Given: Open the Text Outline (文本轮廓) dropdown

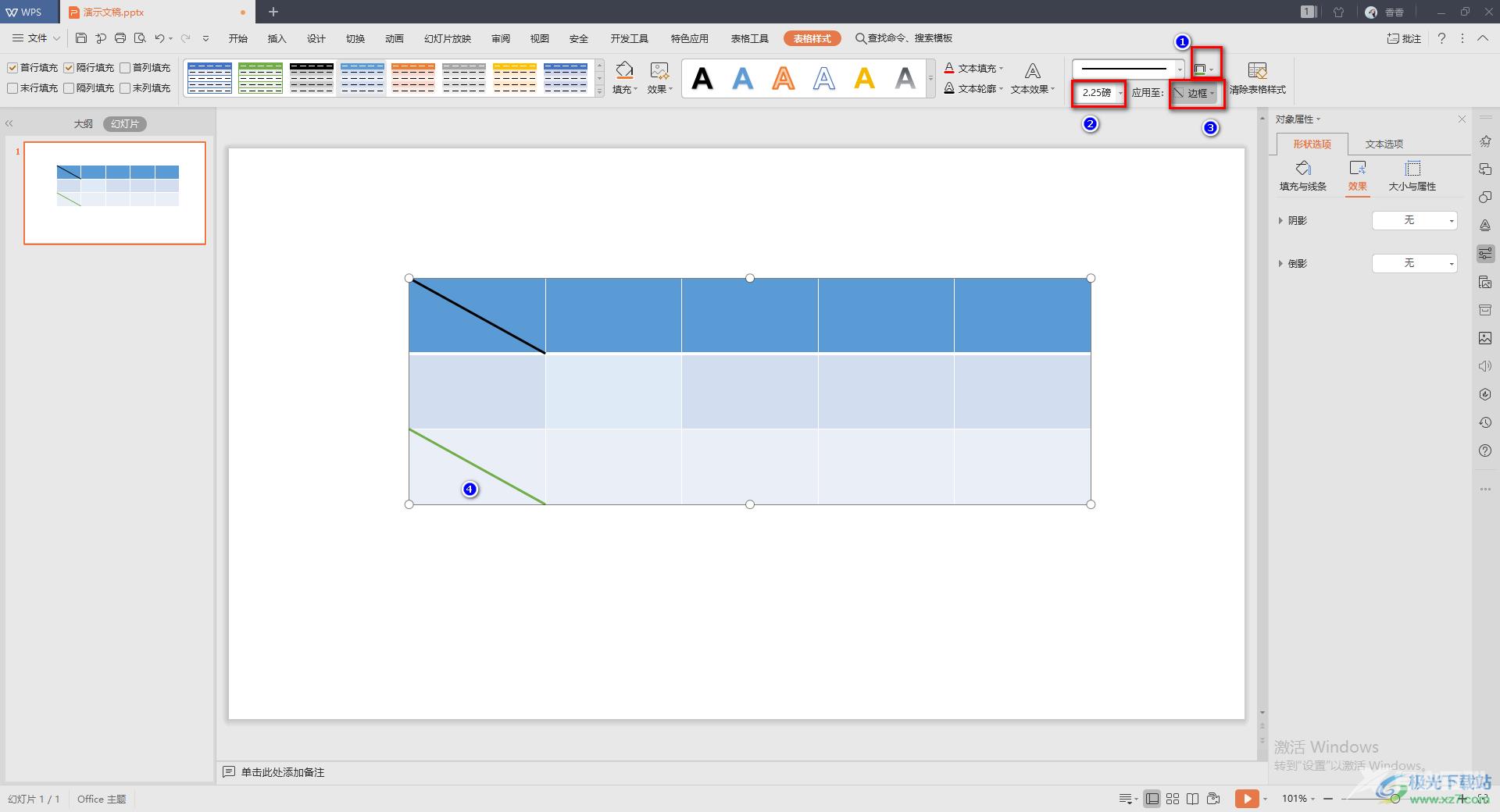Looking at the screenshot, I should pyautogui.click(x=973, y=88).
